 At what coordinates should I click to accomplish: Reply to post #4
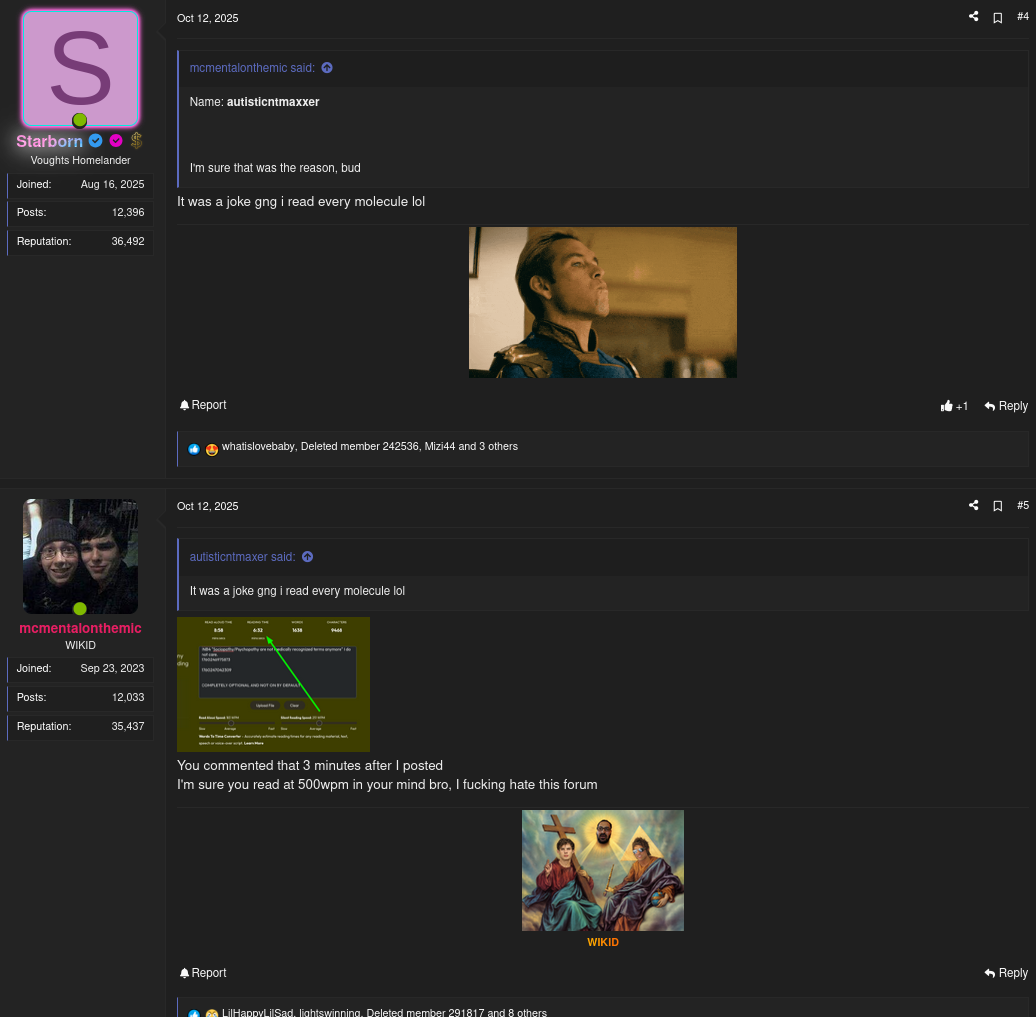[x=1006, y=406]
